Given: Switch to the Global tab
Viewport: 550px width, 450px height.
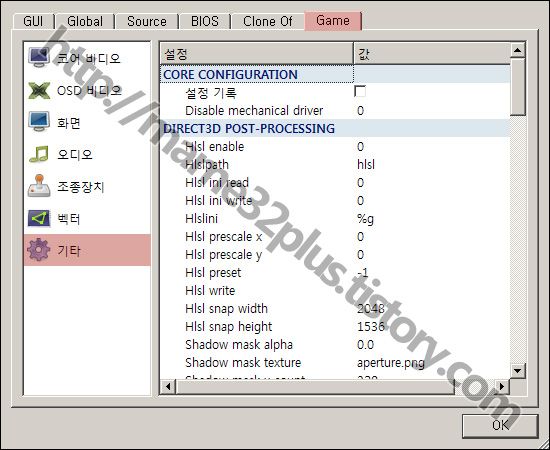Looking at the screenshot, I should (85, 21).
